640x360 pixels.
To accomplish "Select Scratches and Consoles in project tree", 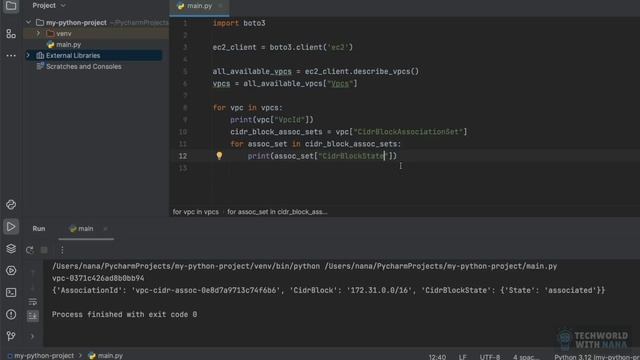I will [x=79, y=66].
